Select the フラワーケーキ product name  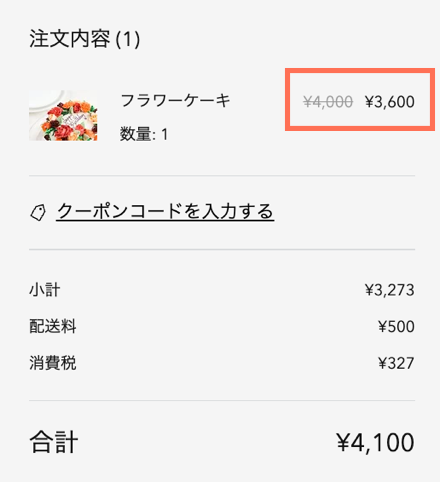(175, 100)
